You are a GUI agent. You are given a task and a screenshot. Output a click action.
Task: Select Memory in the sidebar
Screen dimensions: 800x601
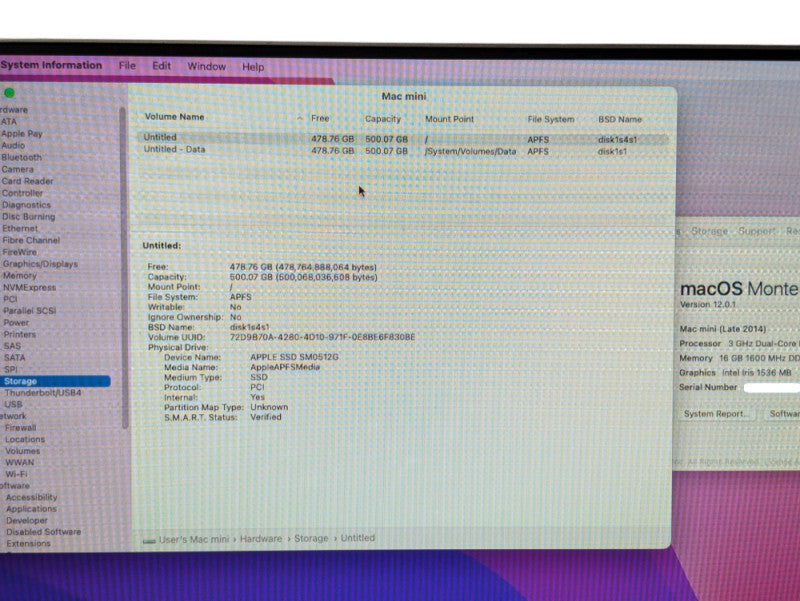[19, 276]
